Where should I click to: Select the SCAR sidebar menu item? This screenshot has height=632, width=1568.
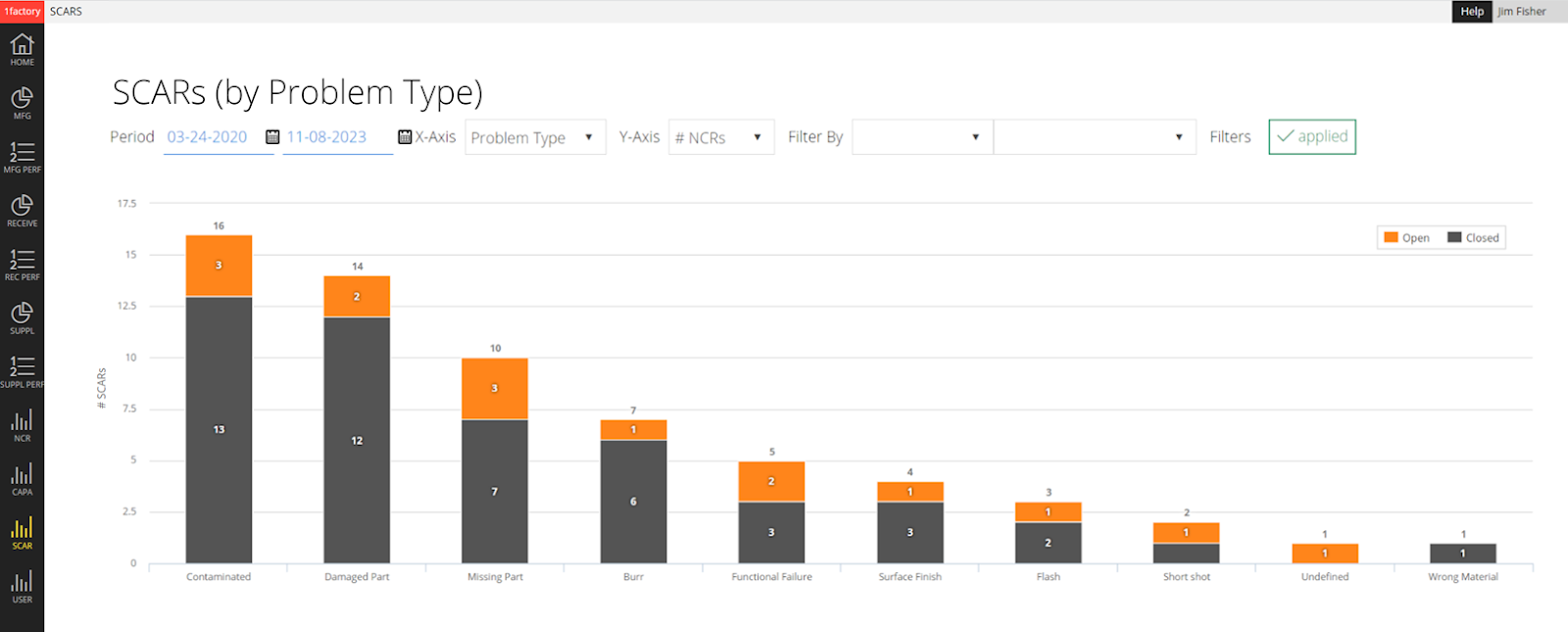click(x=22, y=534)
